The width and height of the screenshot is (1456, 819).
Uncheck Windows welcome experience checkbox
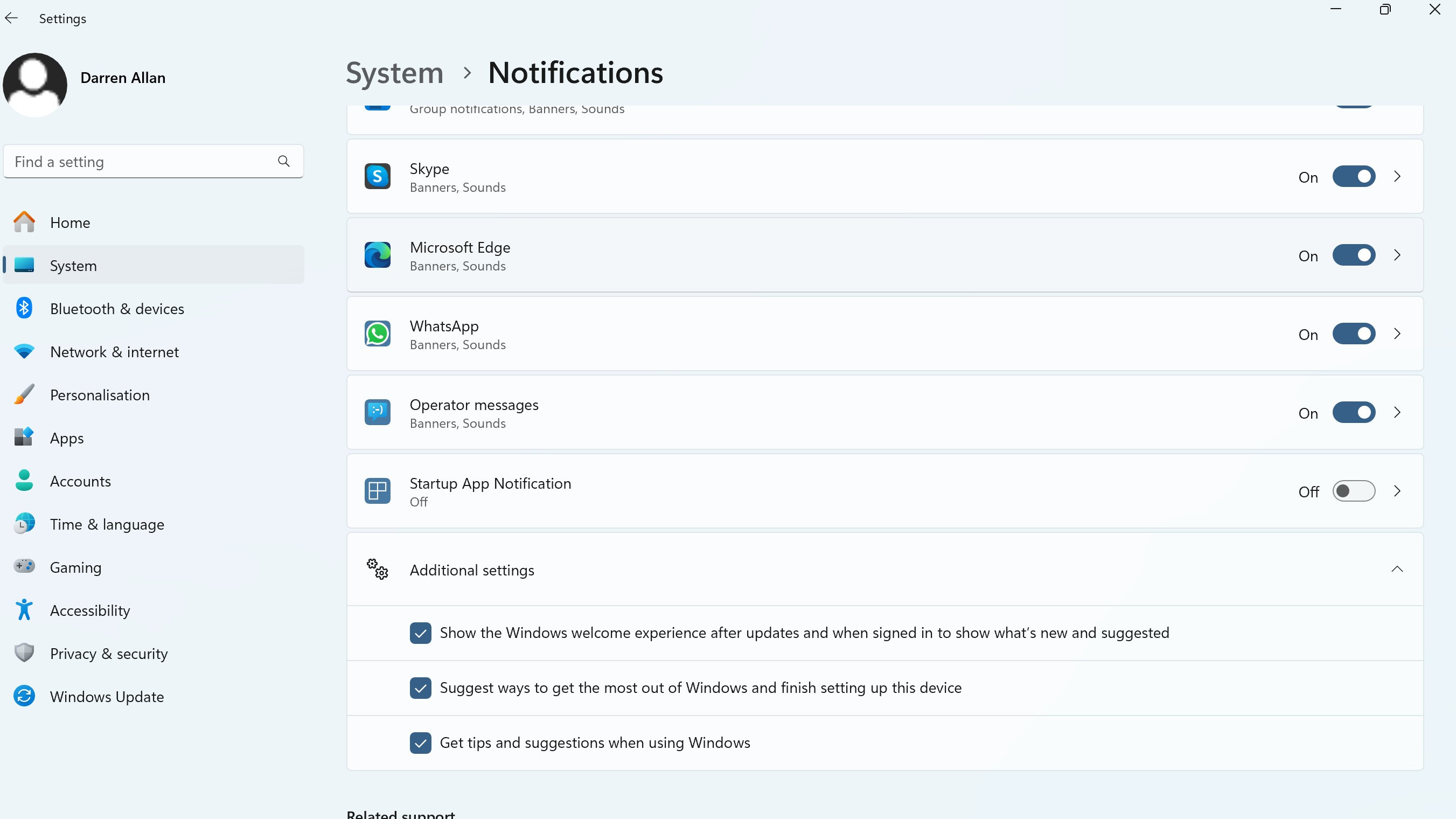tap(420, 634)
